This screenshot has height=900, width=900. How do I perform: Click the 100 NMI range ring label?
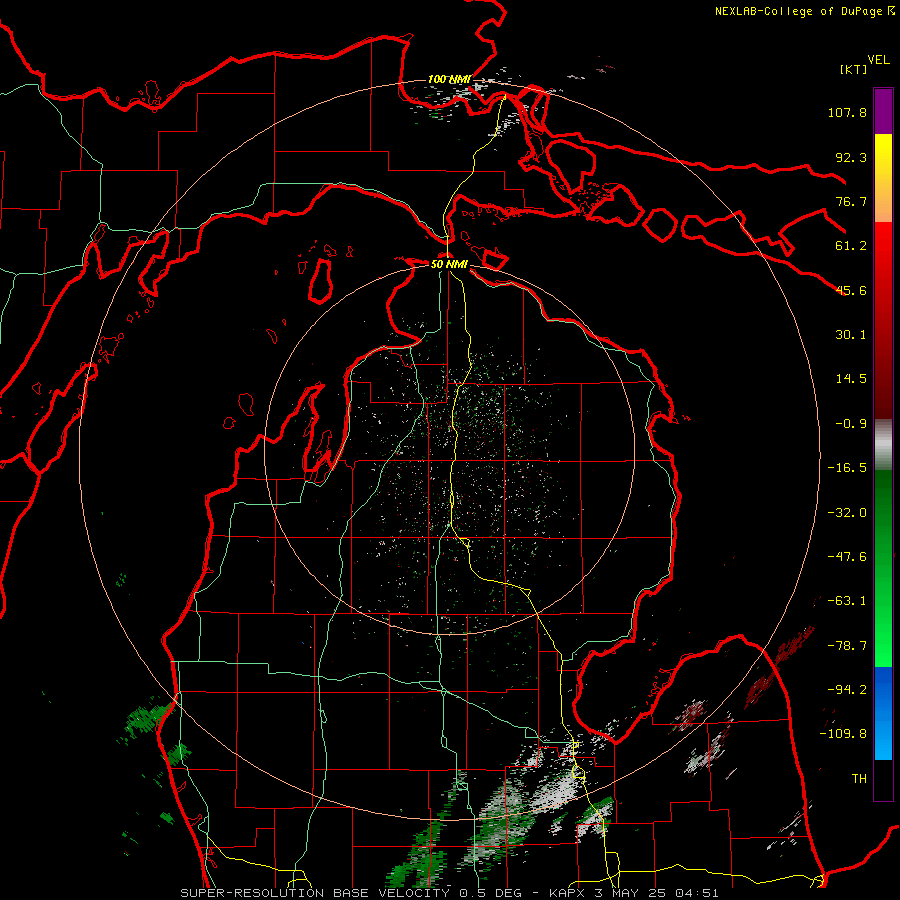(x=449, y=79)
